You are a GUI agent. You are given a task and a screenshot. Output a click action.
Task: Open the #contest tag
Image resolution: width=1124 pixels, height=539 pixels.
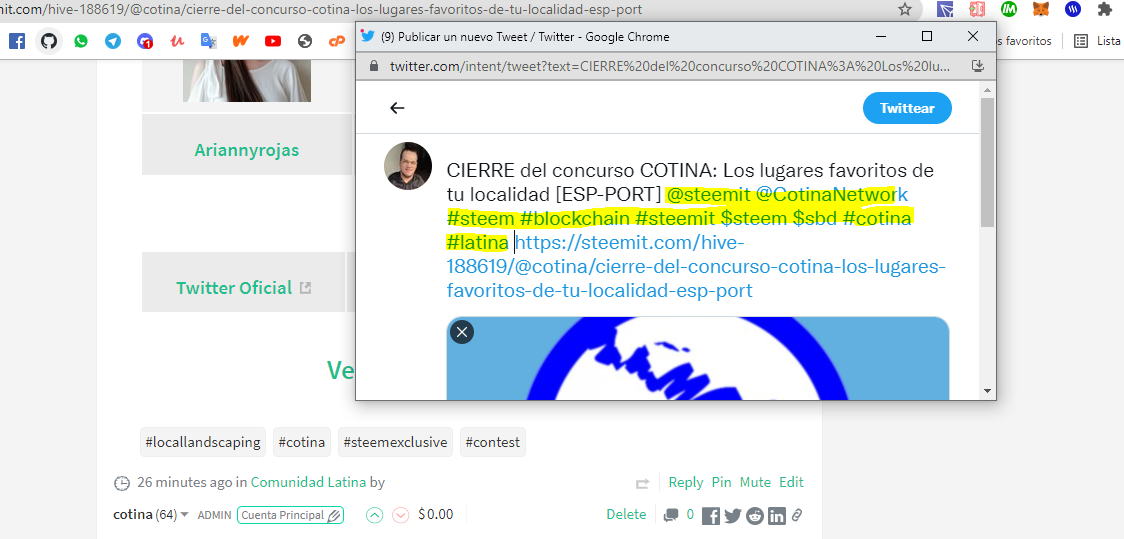click(492, 442)
